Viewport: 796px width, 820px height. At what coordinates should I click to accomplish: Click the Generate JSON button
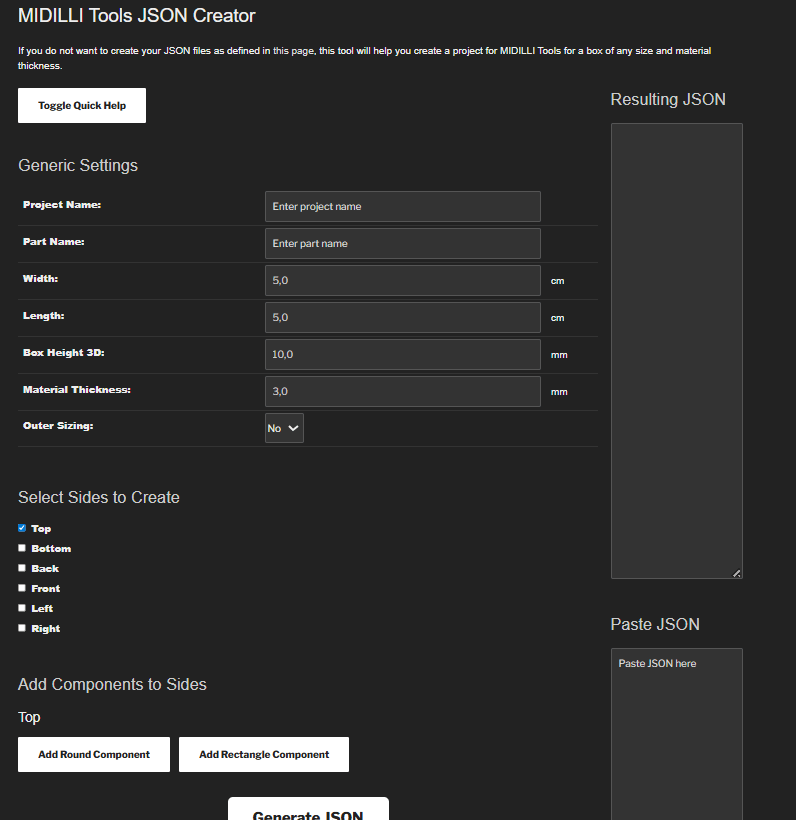pos(309,810)
